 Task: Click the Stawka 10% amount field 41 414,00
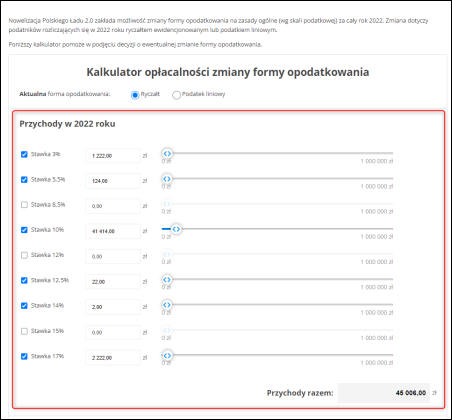(x=113, y=231)
